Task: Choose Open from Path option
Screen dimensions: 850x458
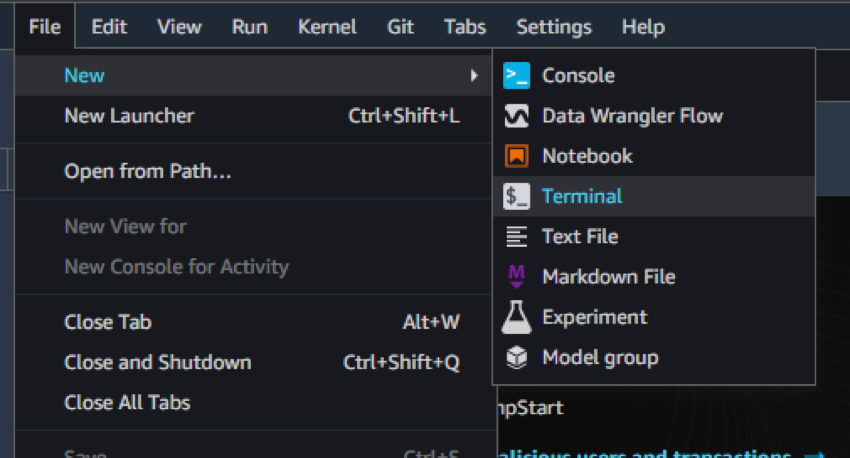Action: [148, 171]
